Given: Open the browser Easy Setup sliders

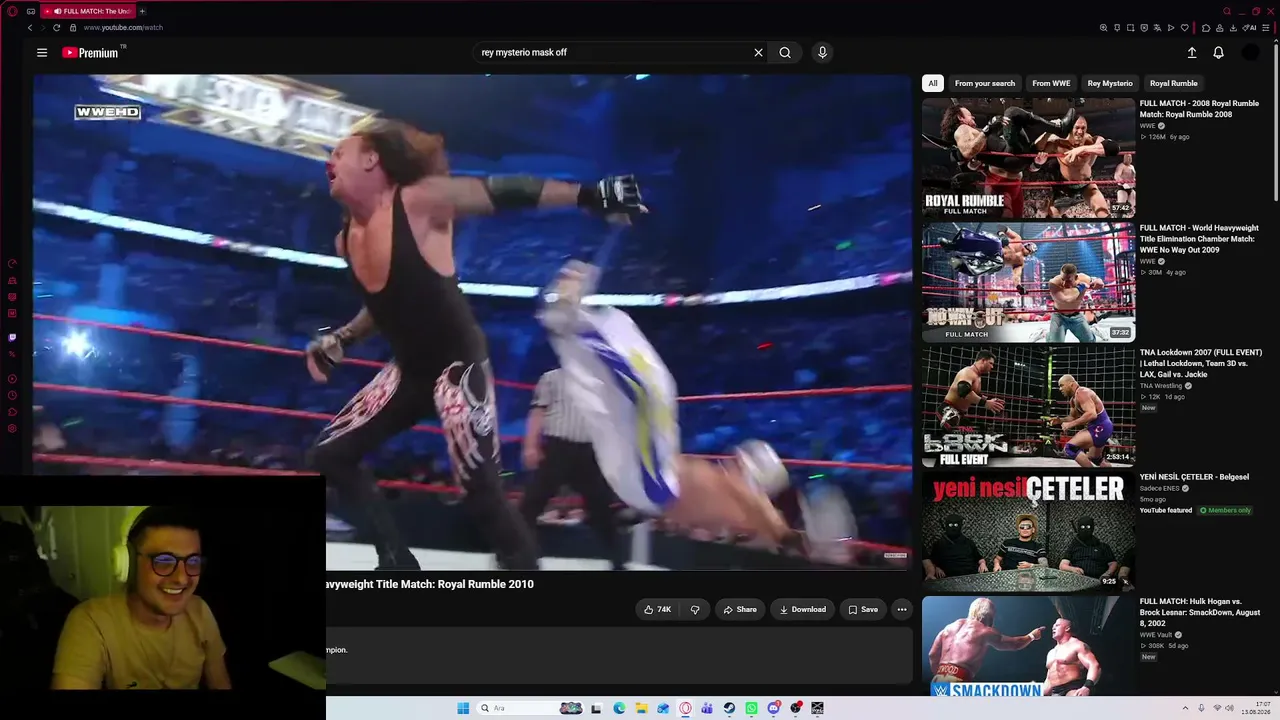Looking at the screenshot, I should click(x=1266, y=28).
